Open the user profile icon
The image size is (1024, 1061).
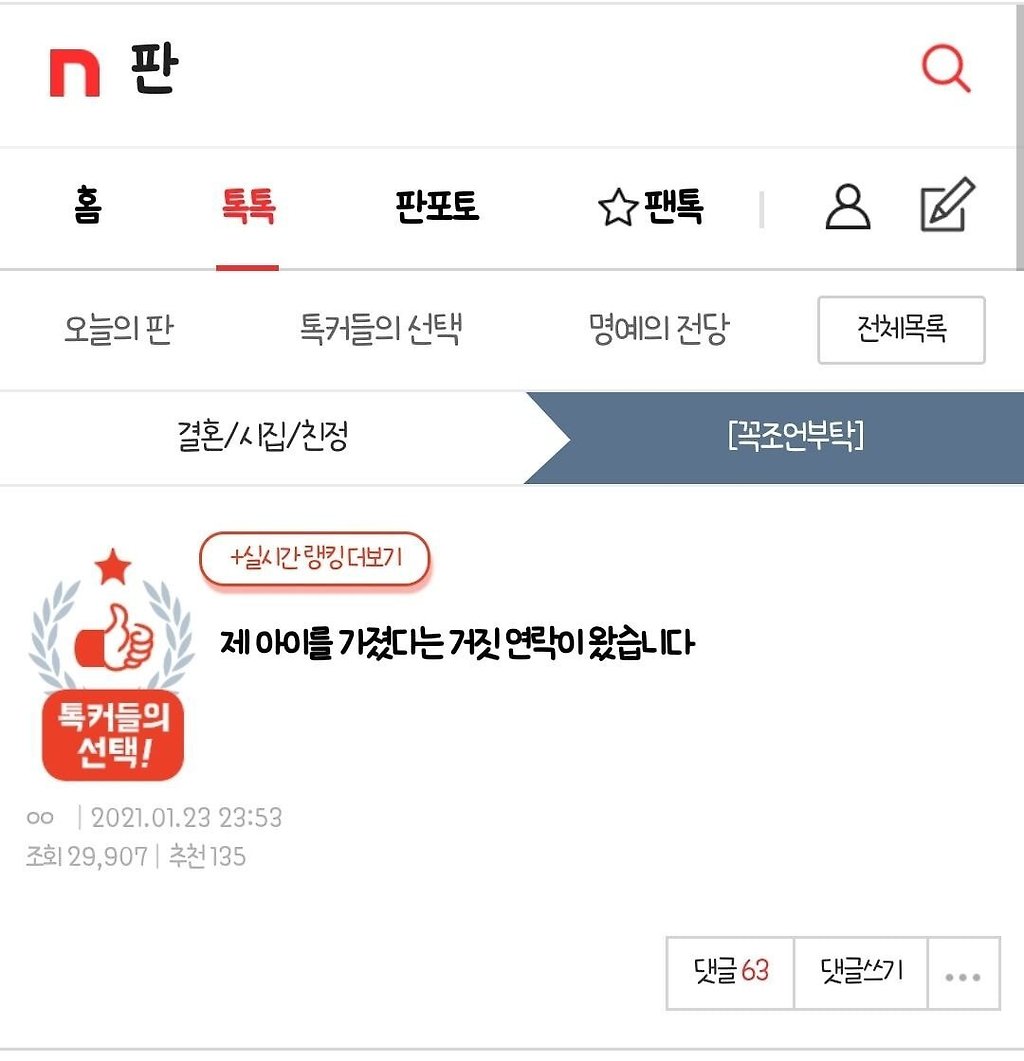[x=847, y=206]
